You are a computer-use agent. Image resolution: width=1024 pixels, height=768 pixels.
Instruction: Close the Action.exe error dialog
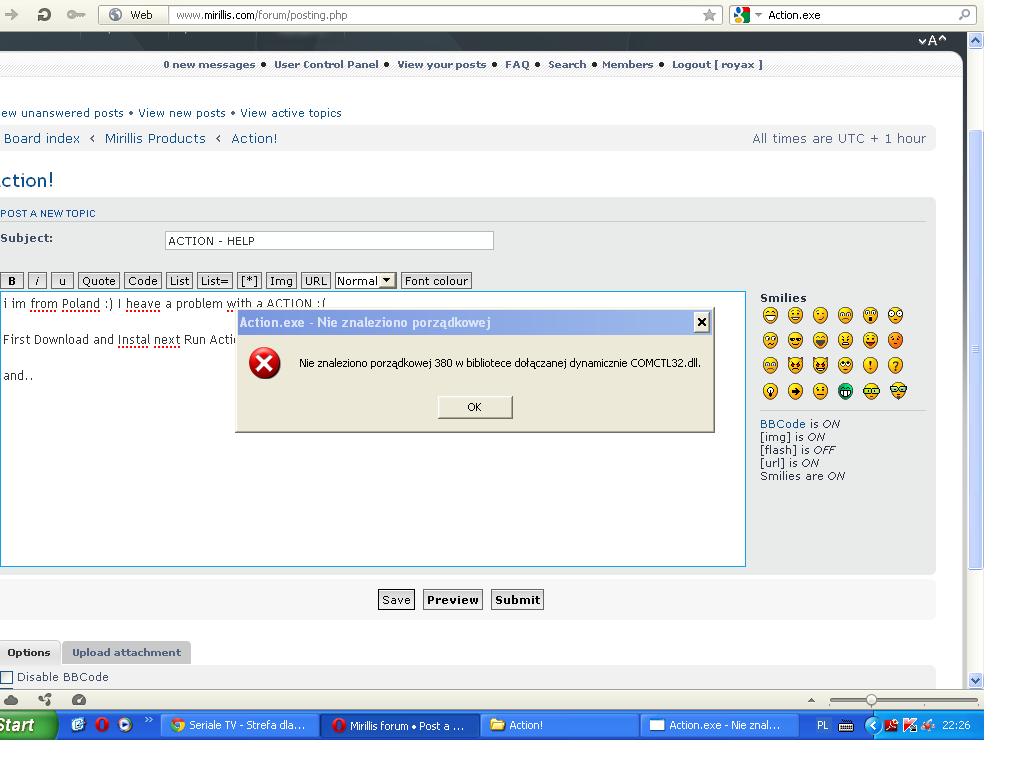pyautogui.click(x=701, y=322)
